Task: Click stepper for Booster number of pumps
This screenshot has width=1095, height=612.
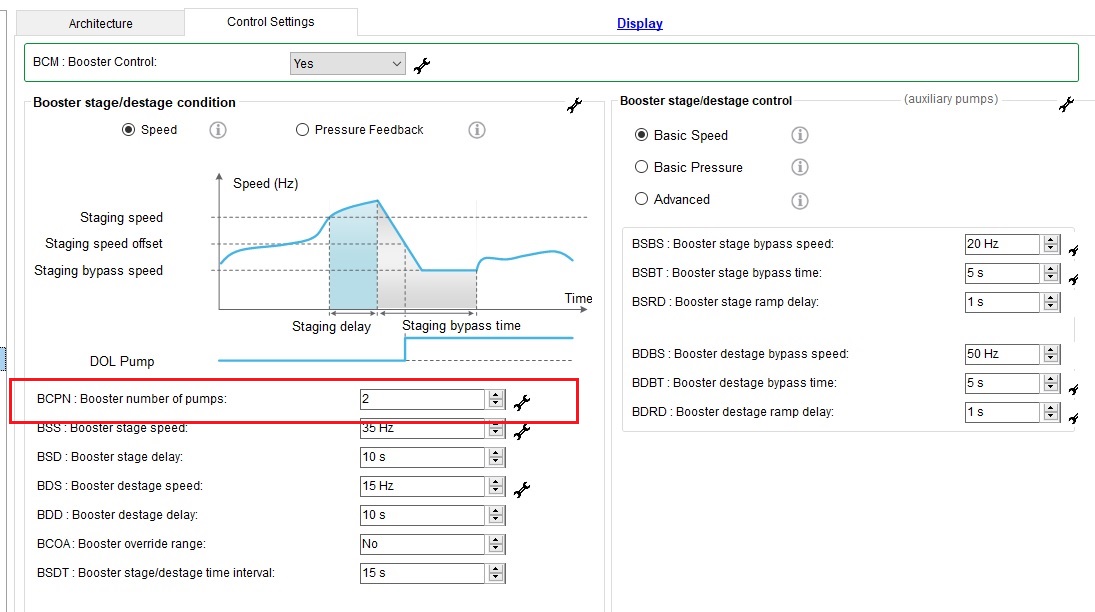Action: point(496,399)
